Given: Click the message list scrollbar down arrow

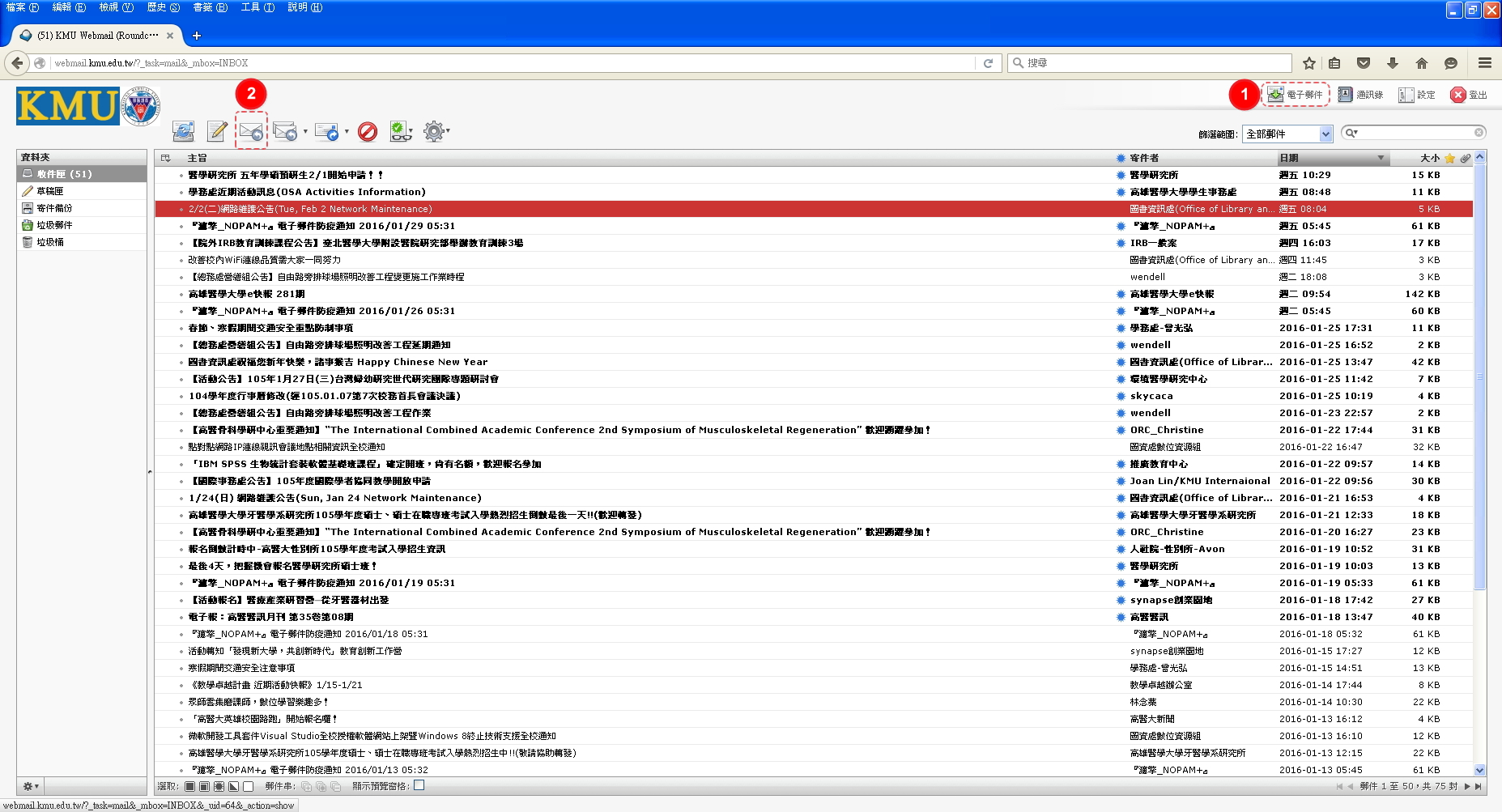Looking at the screenshot, I should 1480,770.
